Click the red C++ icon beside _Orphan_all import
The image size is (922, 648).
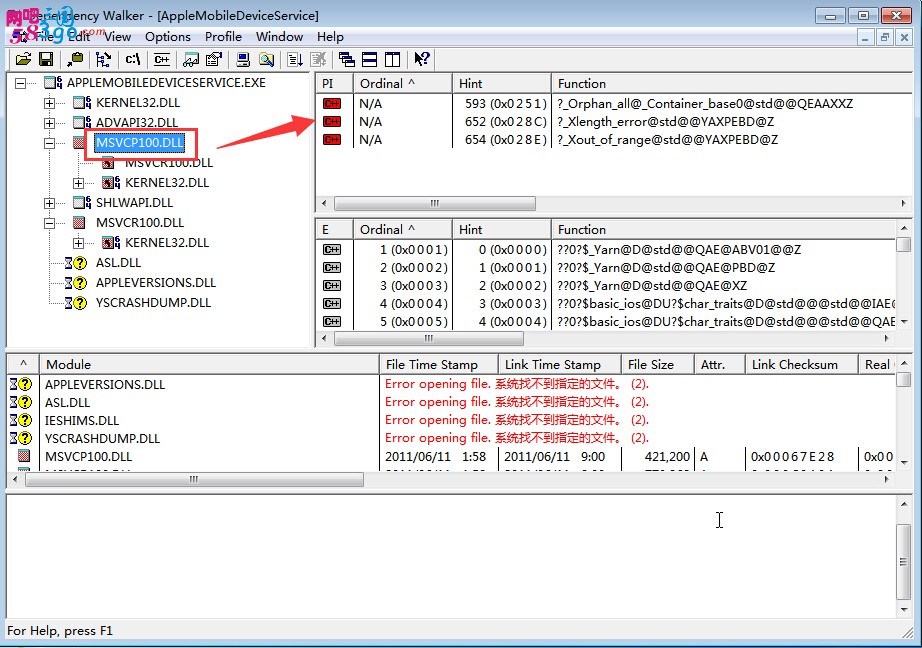coord(332,103)
